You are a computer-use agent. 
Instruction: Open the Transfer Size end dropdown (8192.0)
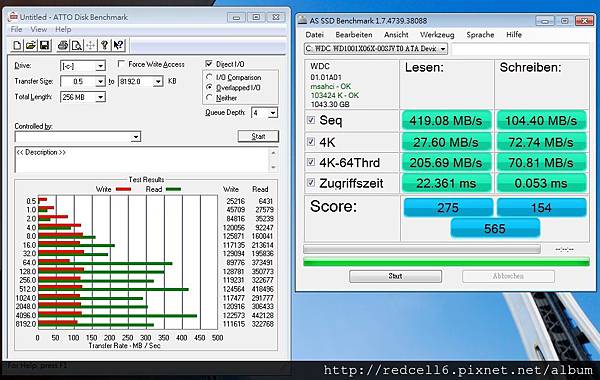(x=158, y=82)
